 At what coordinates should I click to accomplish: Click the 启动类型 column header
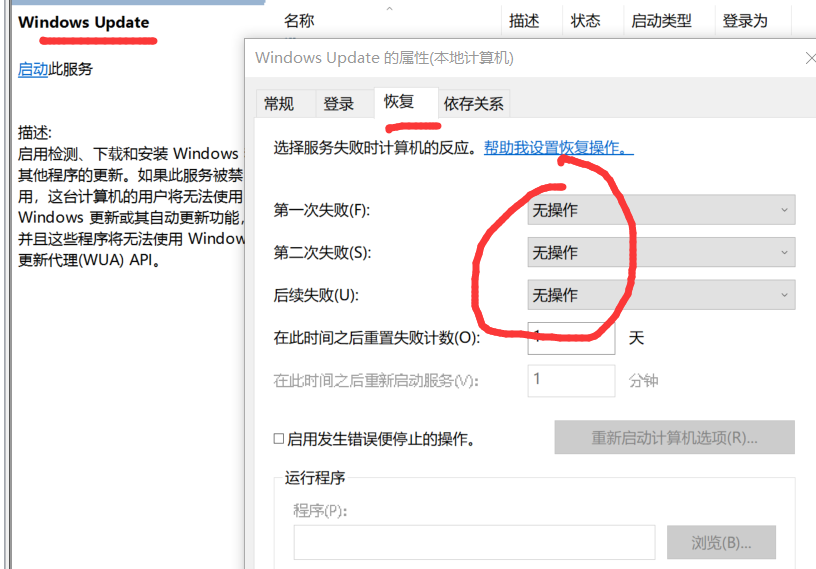(x=661, y=21)
